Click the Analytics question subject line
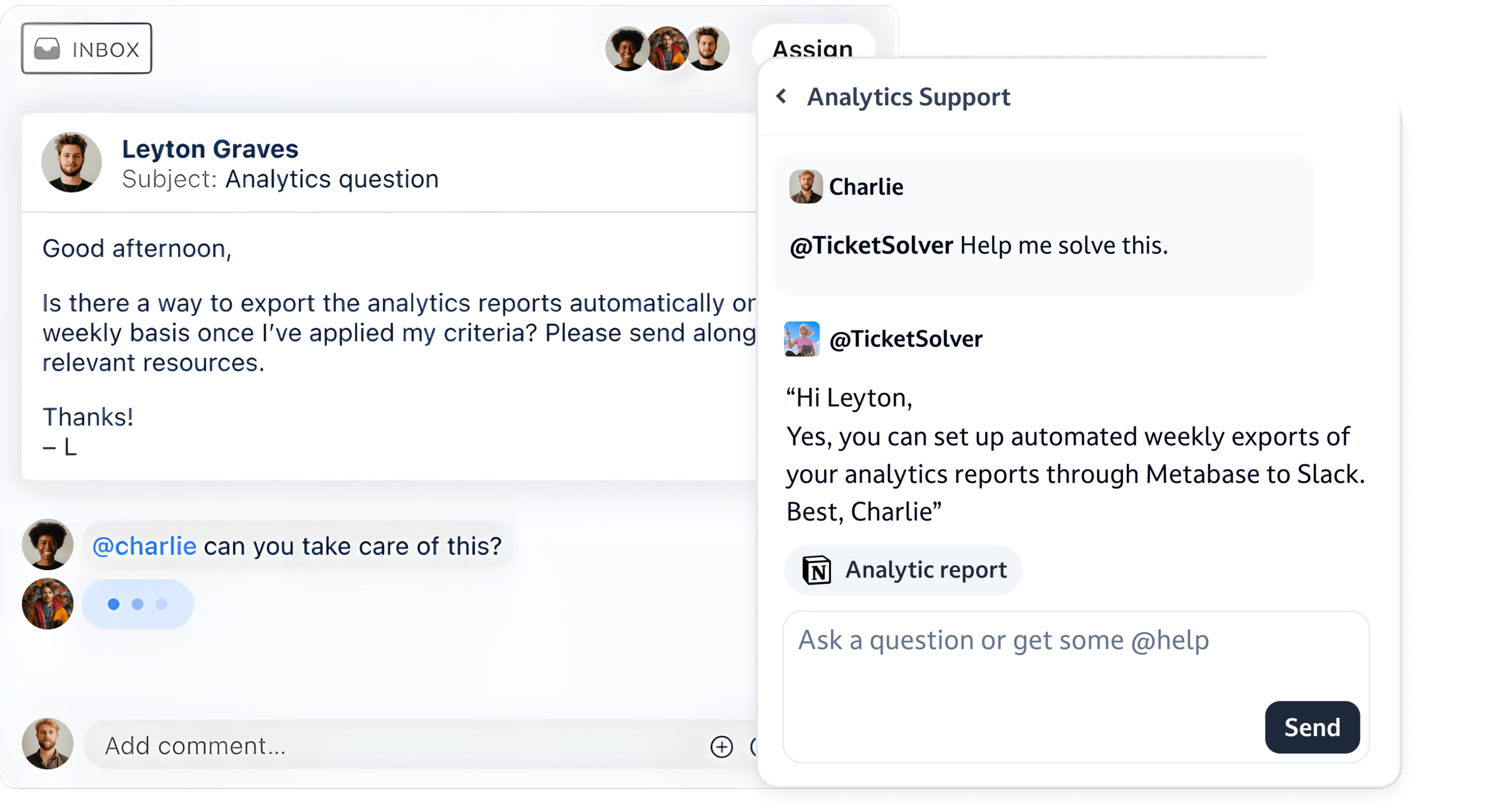 pos(280,179)
